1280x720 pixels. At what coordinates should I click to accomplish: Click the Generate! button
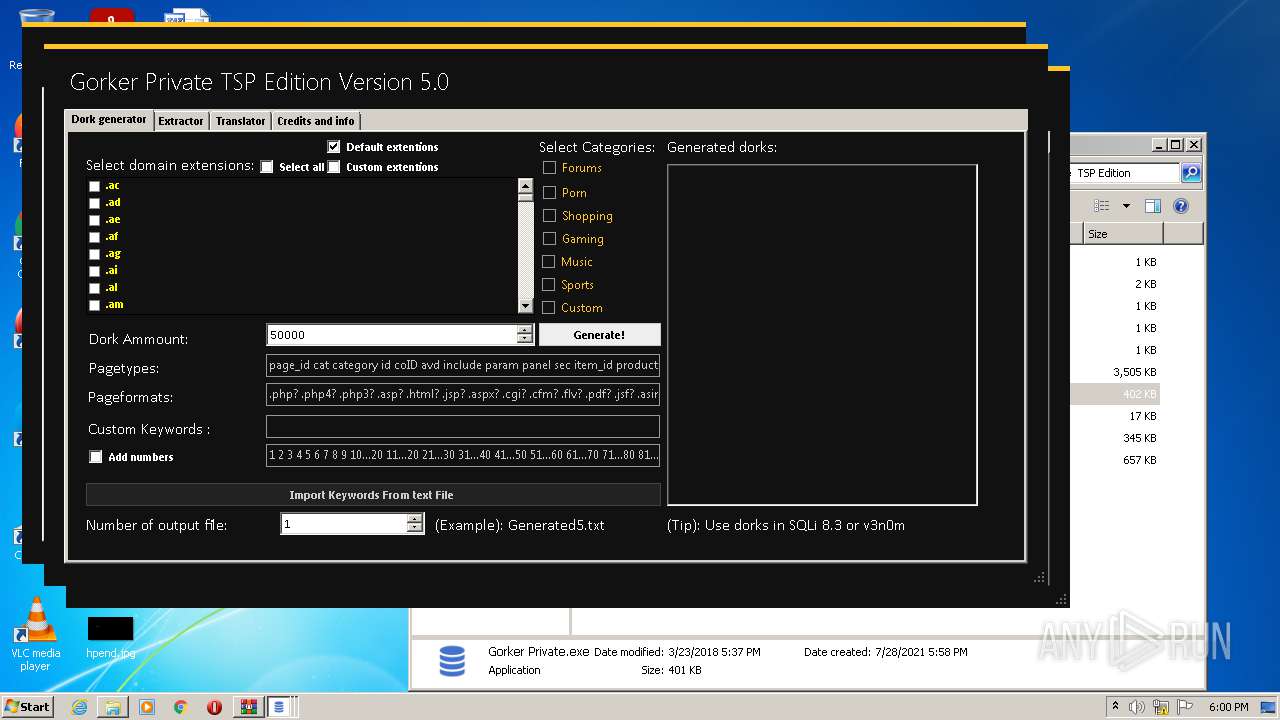599,335
